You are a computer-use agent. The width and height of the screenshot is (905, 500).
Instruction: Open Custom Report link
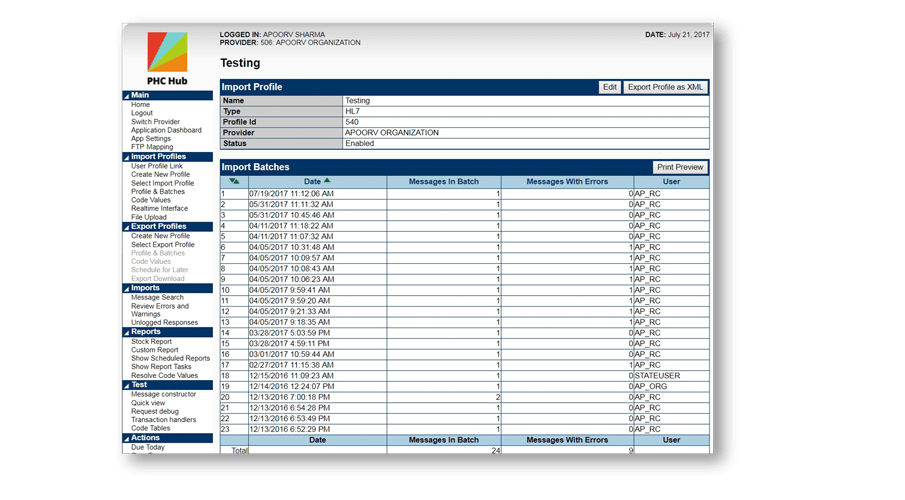pyautogui.click(x=155, y=350)
